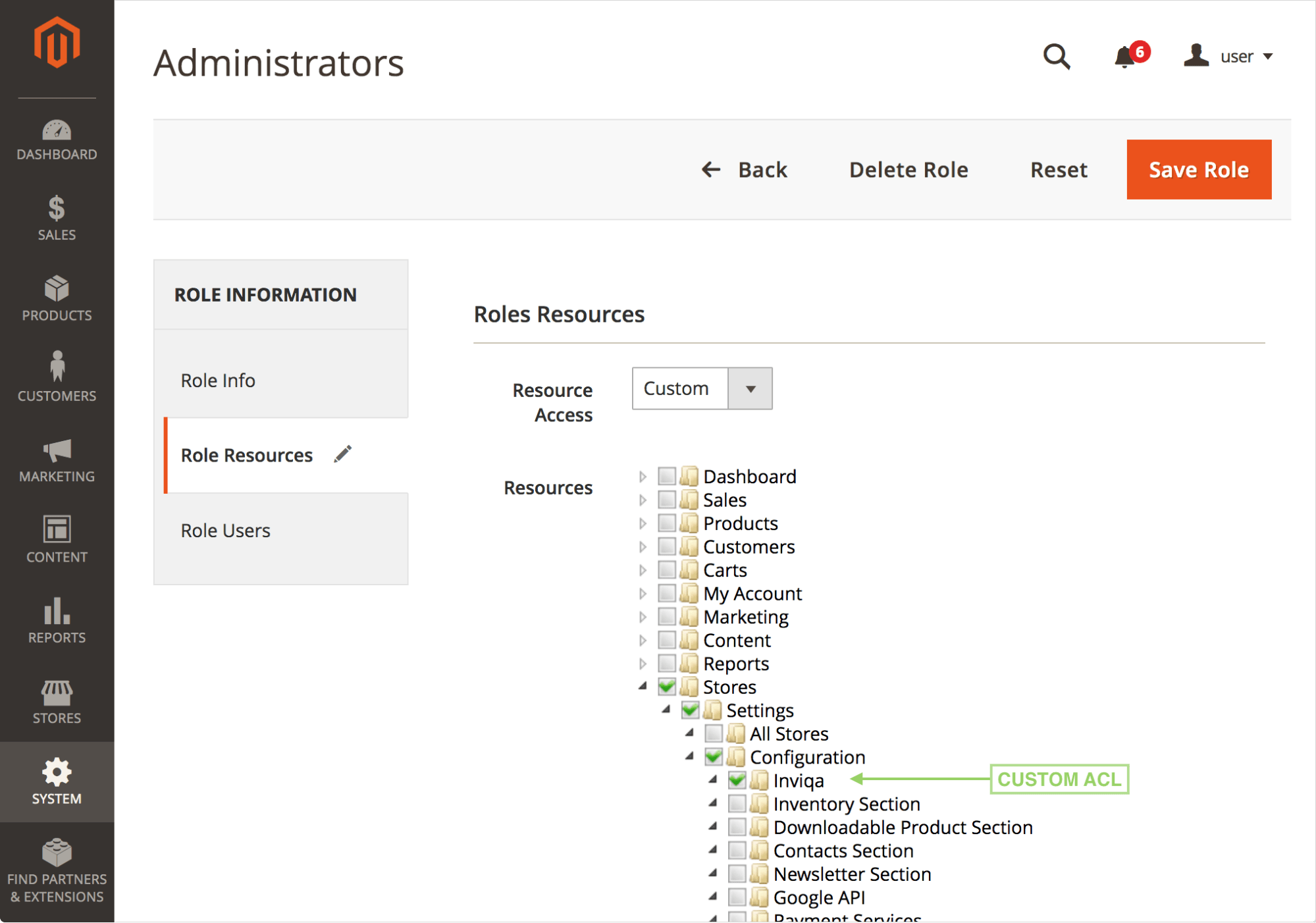
Task: Switch to the Role Users tab
Action: pyautogui.click(x=225, y=531)
